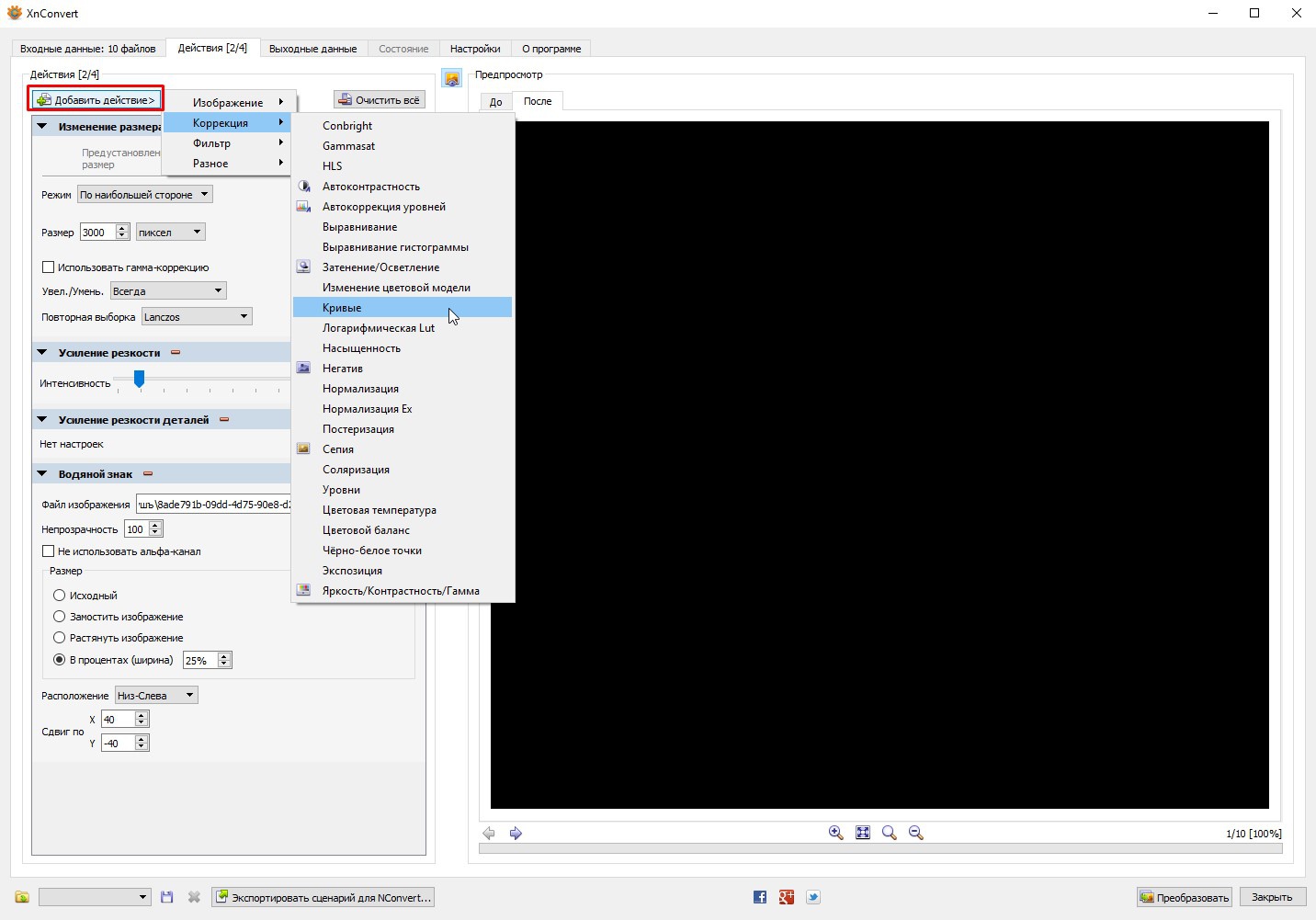The width and height of the screenshot is (1316, 920).
Task: Open the Twitter link icon
Action: coord(813,897)
